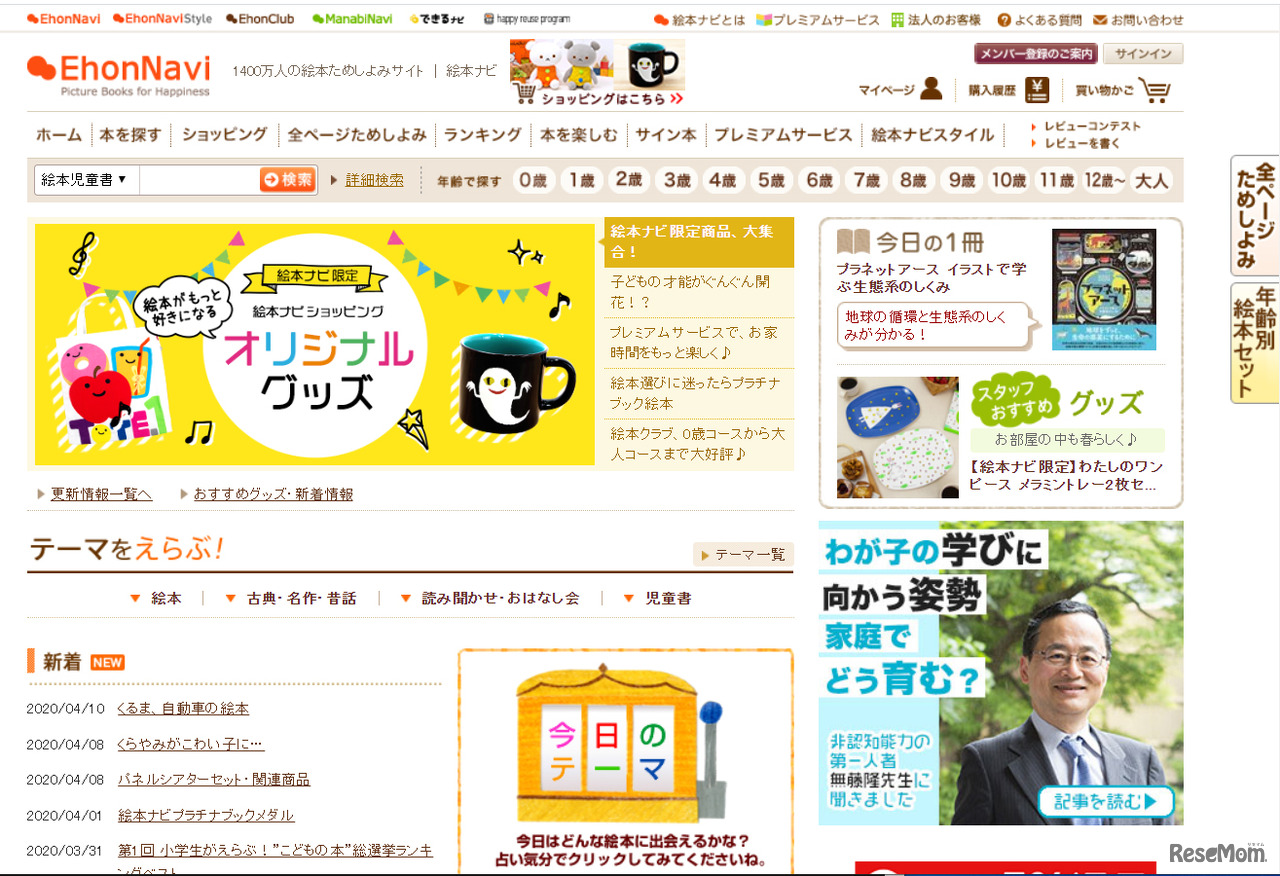Click プラネットアース book cover thumbnail

pyautogui.click(x=1104, y=289)
